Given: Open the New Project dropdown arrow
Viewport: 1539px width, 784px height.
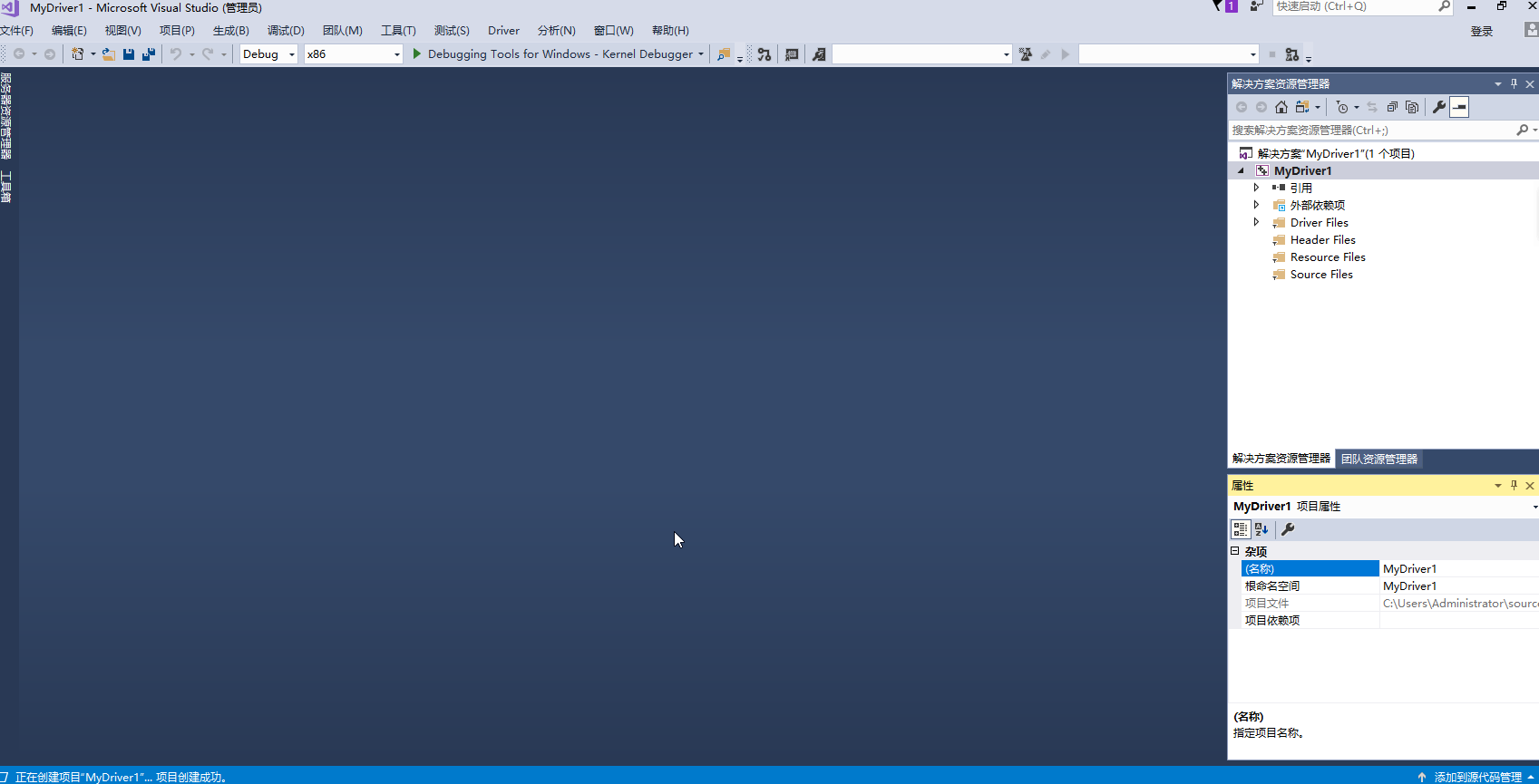Looking at the screenshot, I should point(93,54).
